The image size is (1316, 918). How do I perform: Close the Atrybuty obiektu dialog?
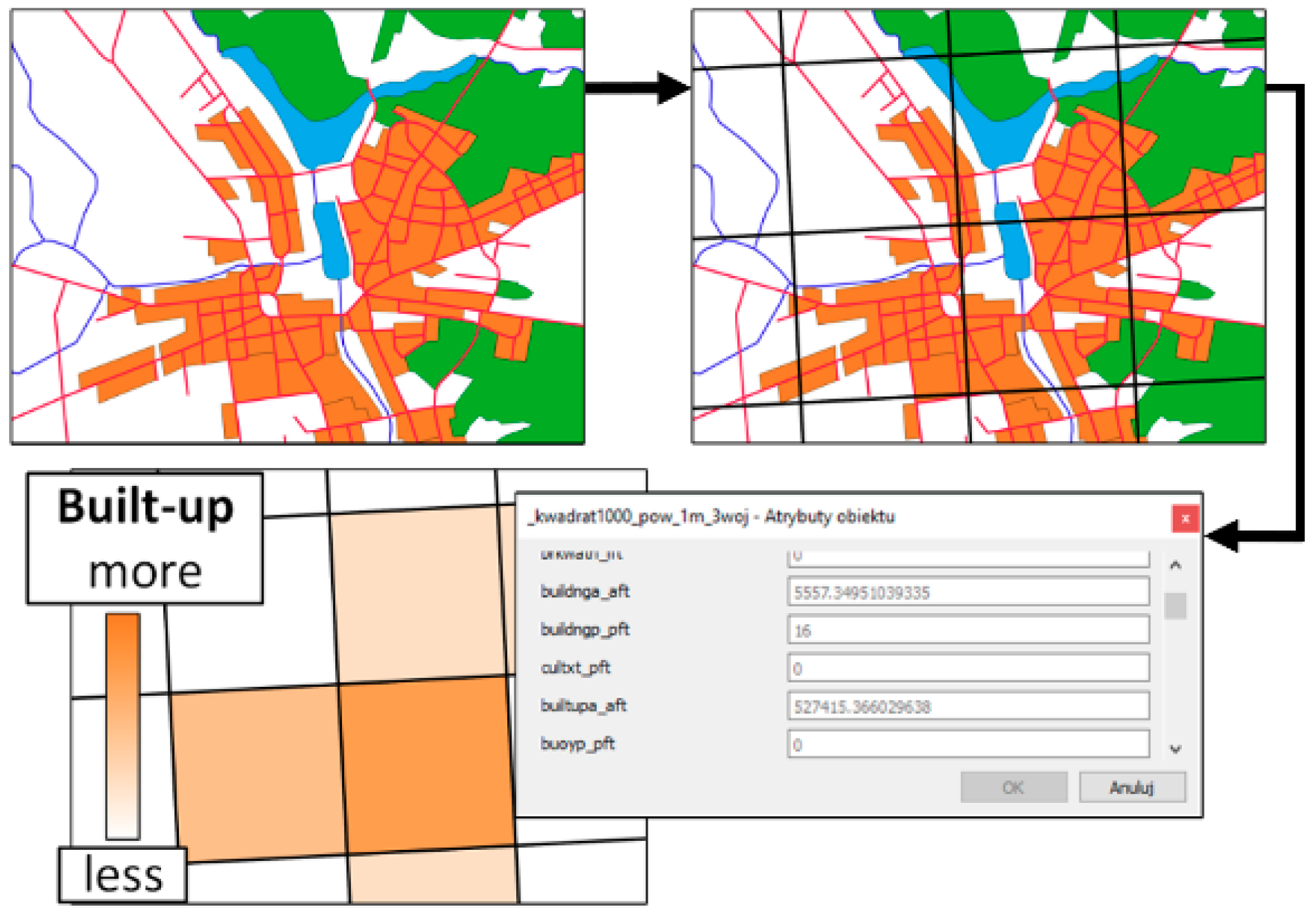pyautogui.click(x=1185, y=519)
